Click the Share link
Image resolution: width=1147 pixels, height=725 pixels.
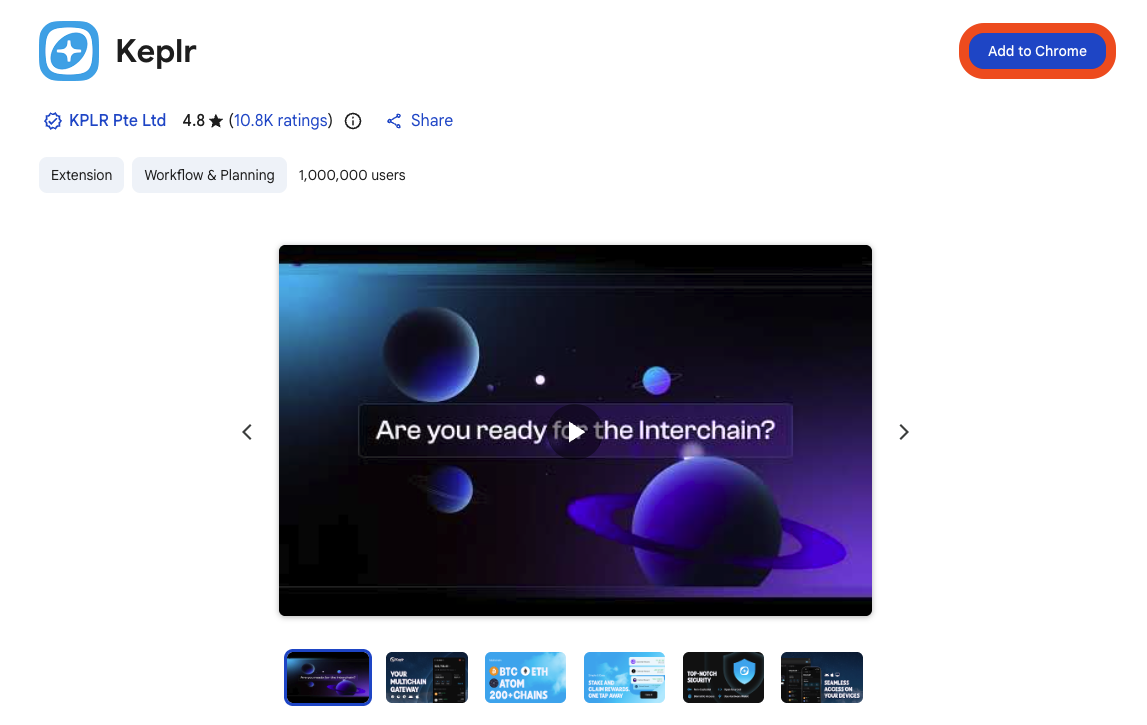click(432, 121)
